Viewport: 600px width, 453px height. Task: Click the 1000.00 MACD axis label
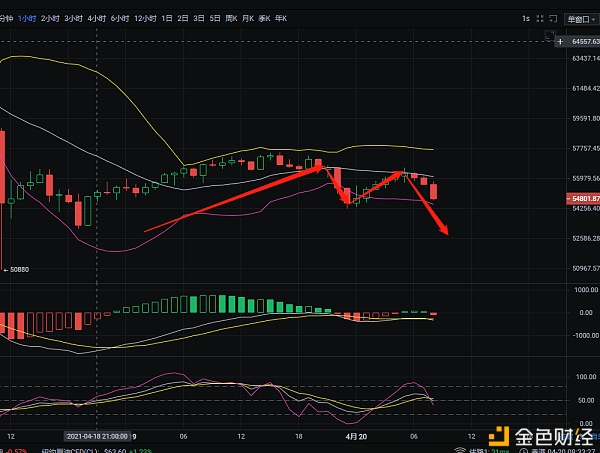click(x=586, y=290)
